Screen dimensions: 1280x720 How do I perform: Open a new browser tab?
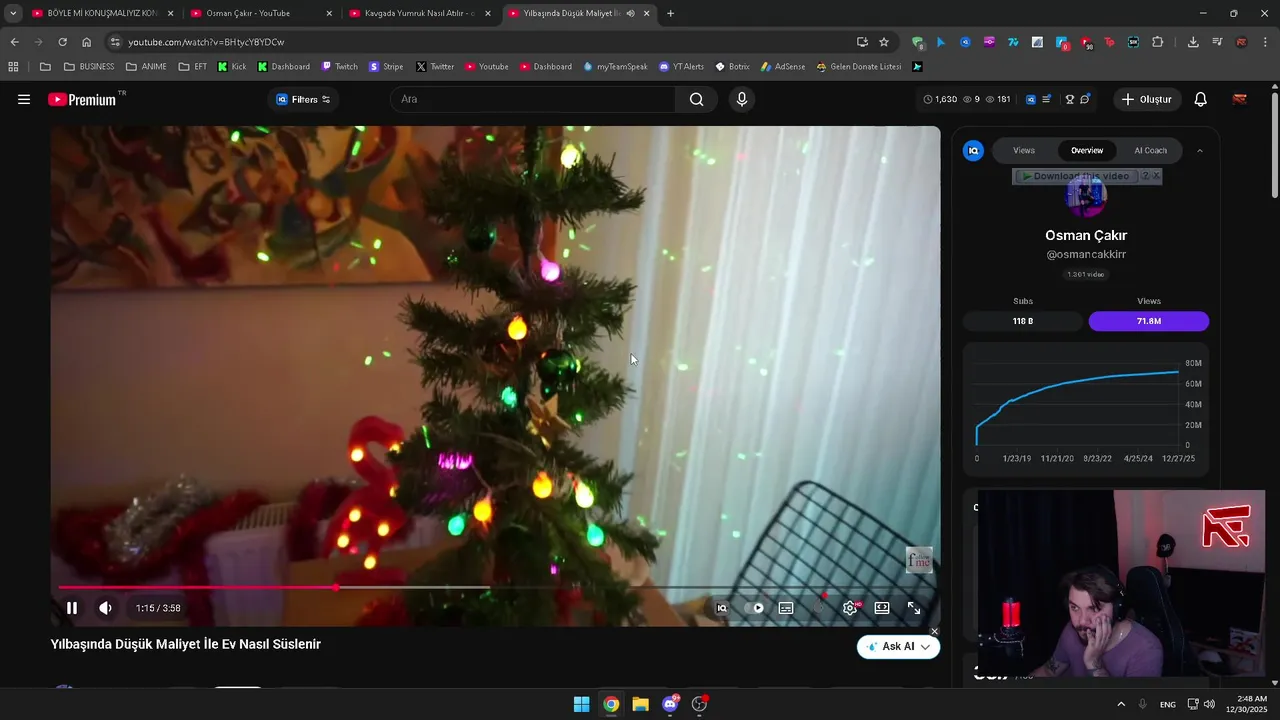coord(670,14)
